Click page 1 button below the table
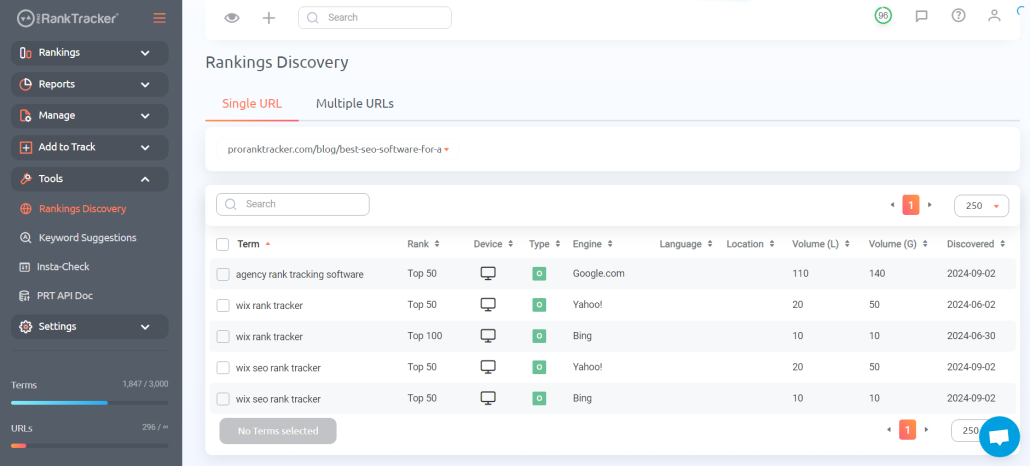 [908, 430]
